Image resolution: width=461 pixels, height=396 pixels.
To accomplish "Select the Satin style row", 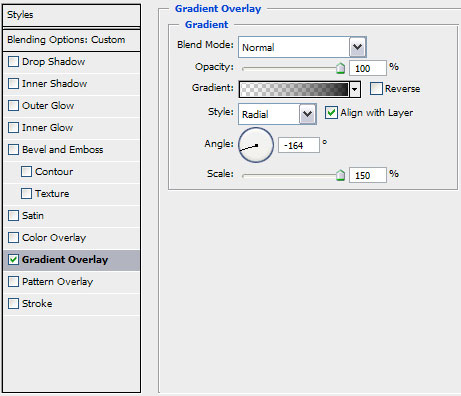I will (72, 216).
